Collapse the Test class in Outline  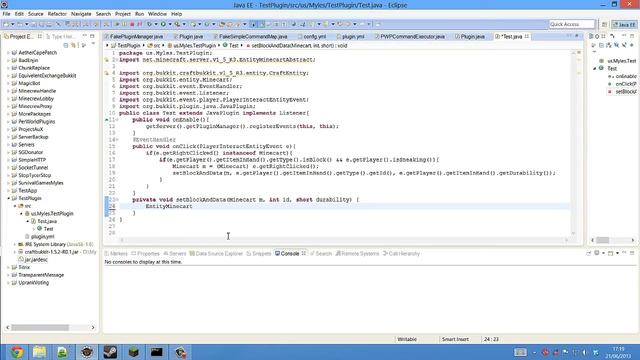595,69
